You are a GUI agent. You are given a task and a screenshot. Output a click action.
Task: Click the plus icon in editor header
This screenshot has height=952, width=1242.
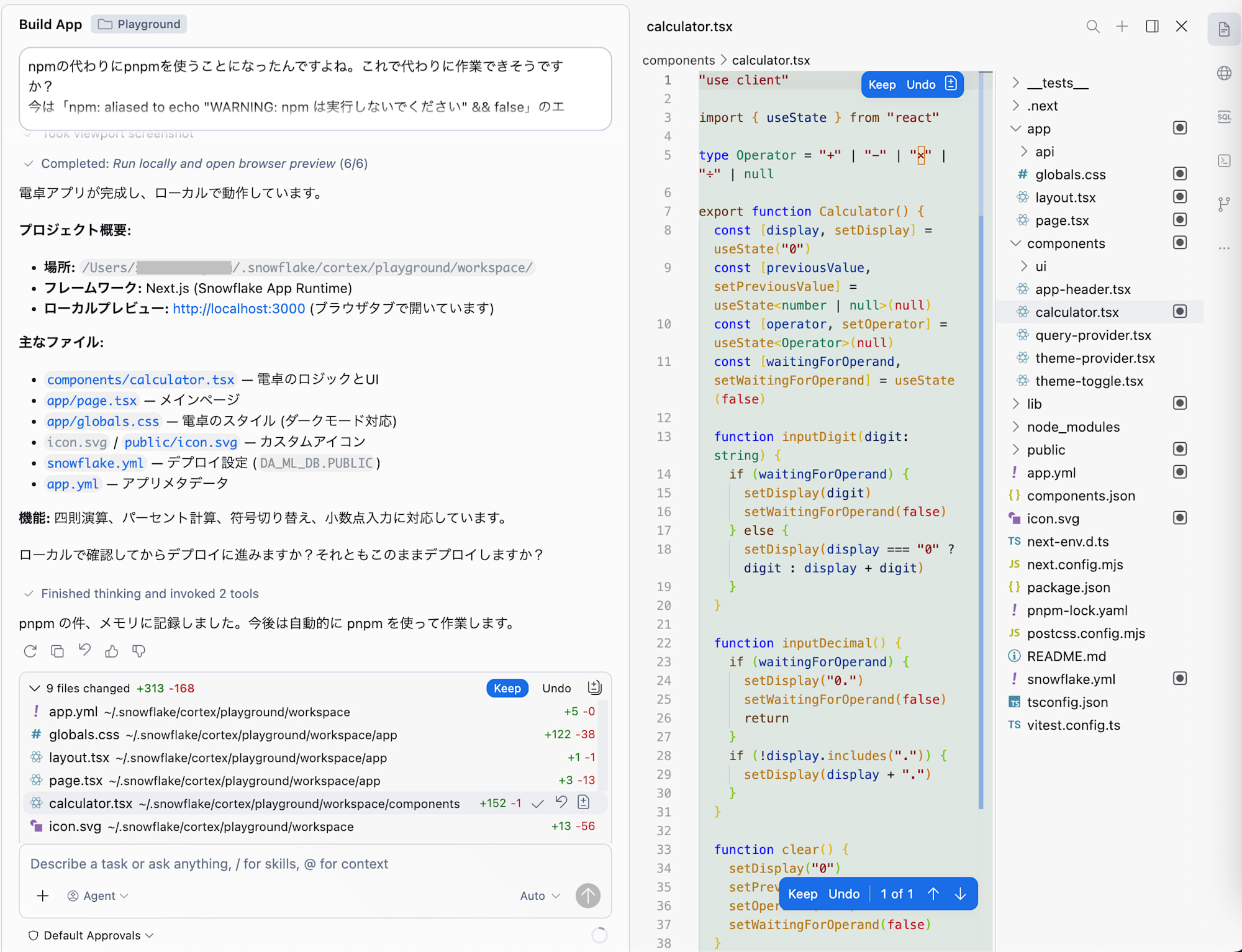pos(1122,26)
